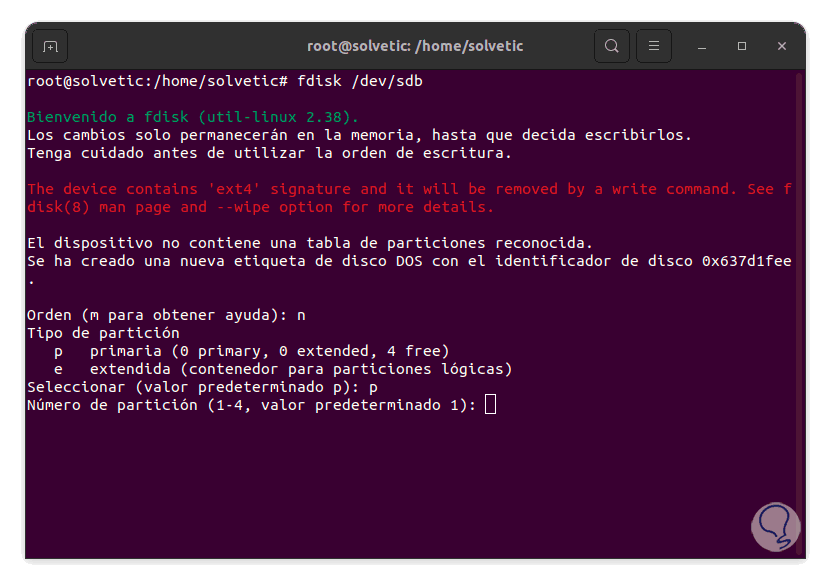Image resolution: width=831 pixels, height=587 pixels.
Task: Click the green 'Bienvenido a fdisk' line
Action: pyautogui.click(x=193, y=117)
